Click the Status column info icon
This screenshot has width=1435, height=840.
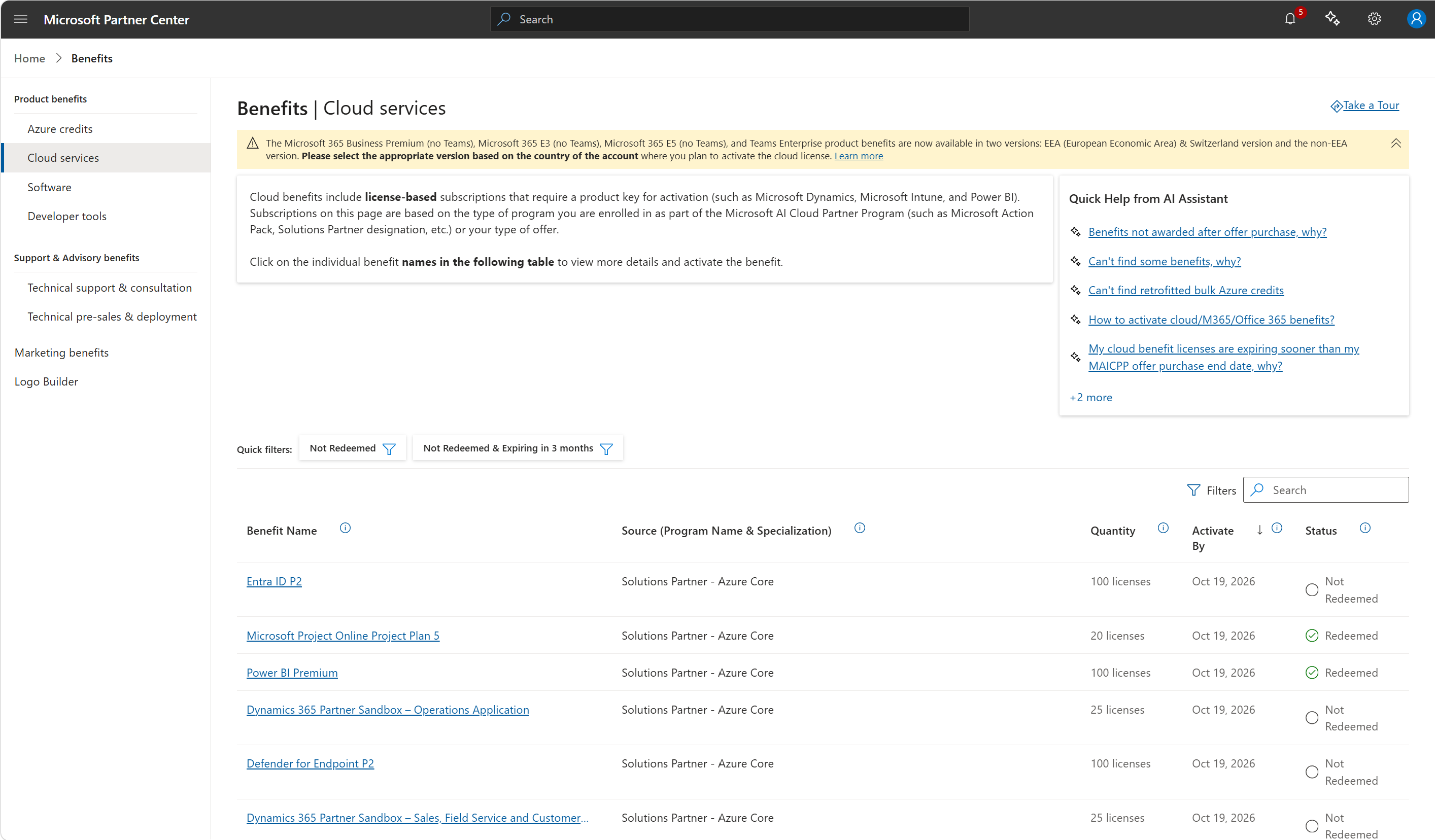point(1365,528)
